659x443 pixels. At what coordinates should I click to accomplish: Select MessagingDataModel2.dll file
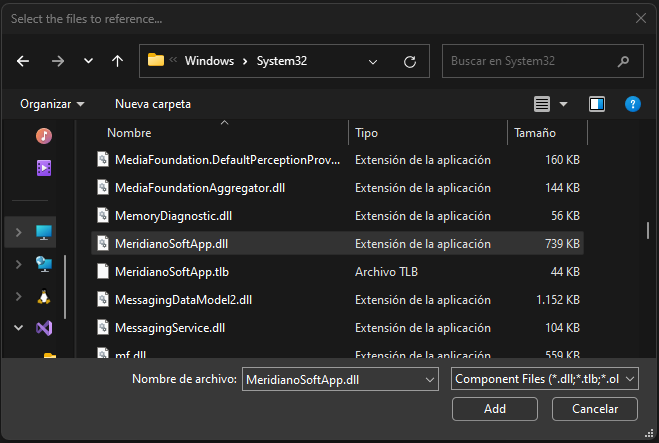(337, 300)
